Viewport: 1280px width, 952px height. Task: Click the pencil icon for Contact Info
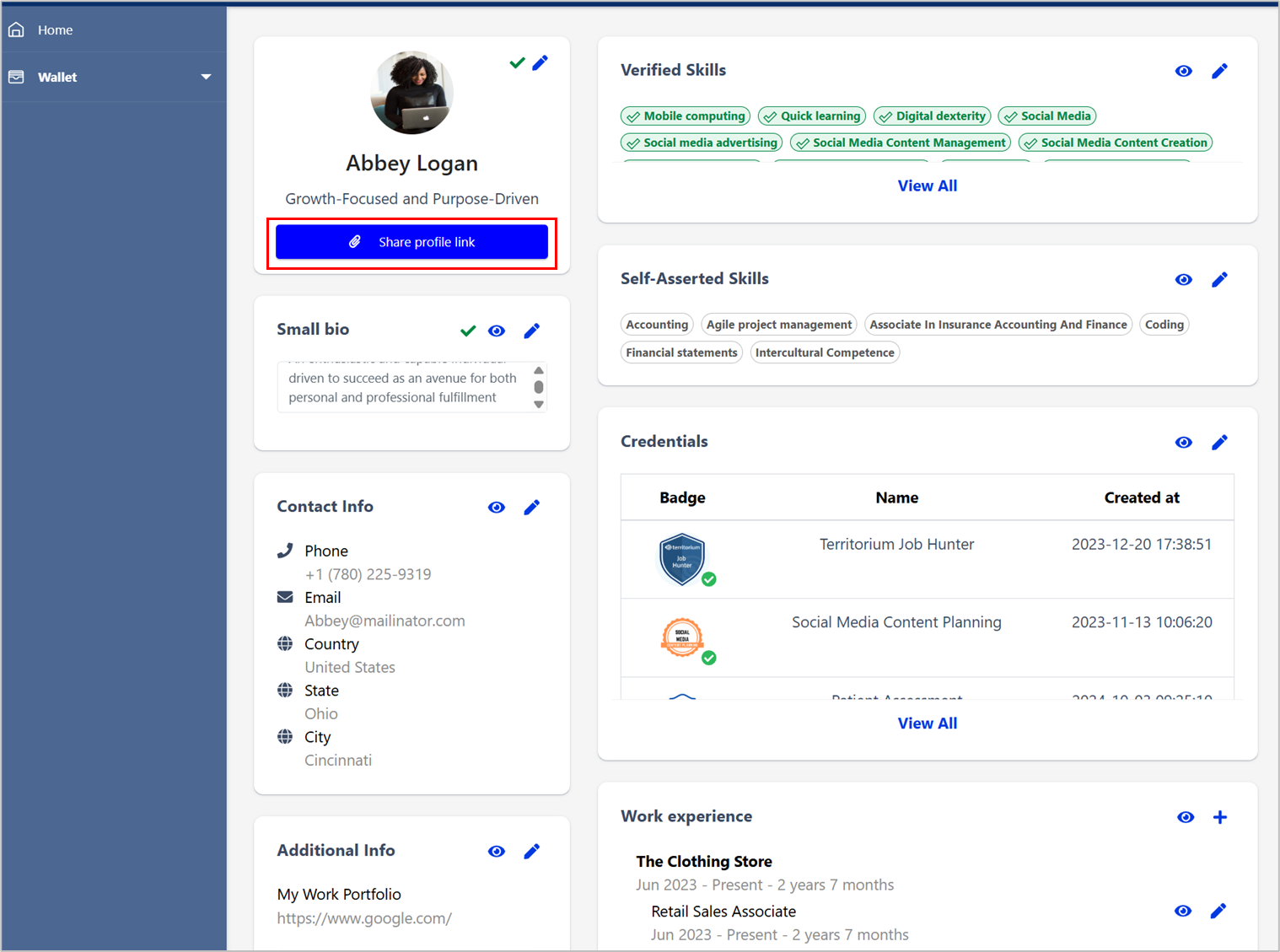532,507
